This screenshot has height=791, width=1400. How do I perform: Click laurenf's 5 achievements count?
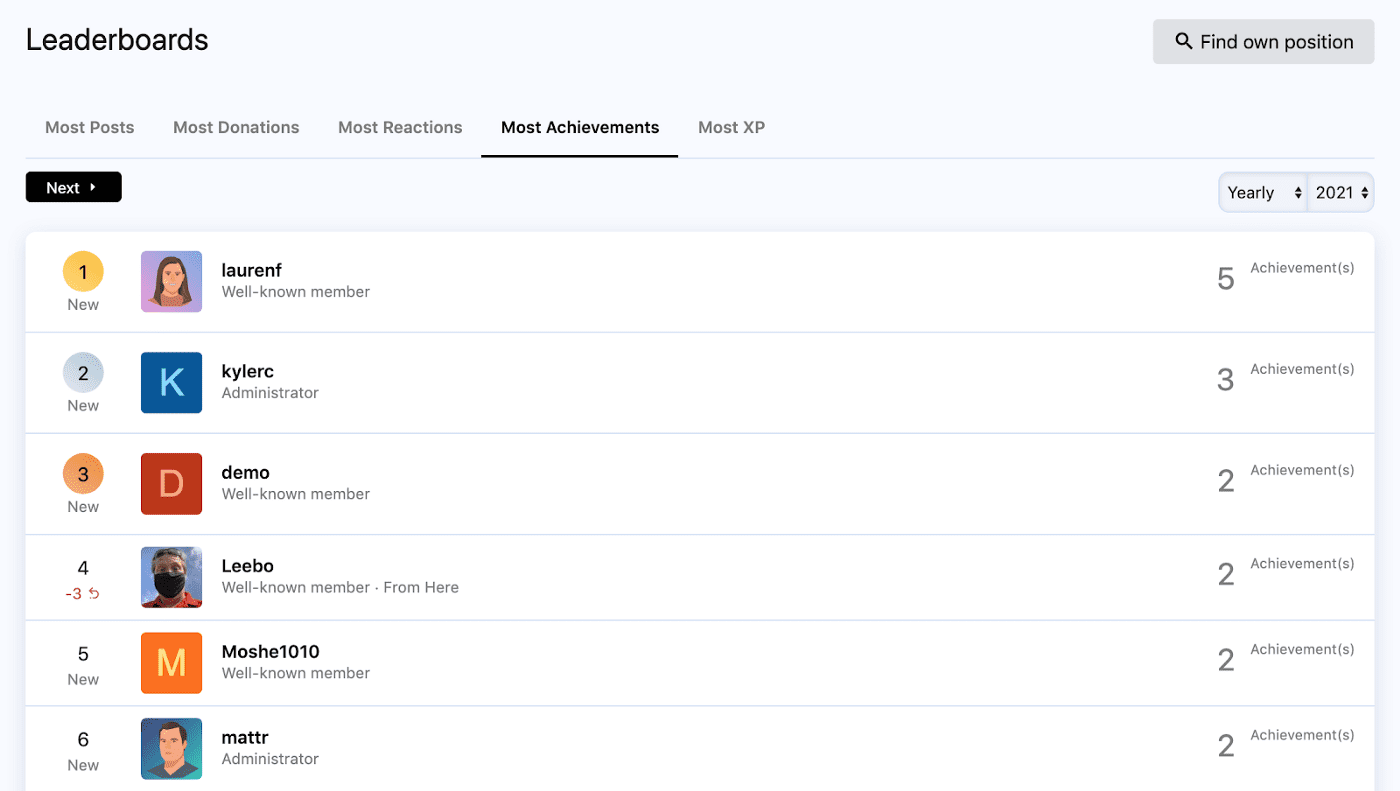[1226, 279]
